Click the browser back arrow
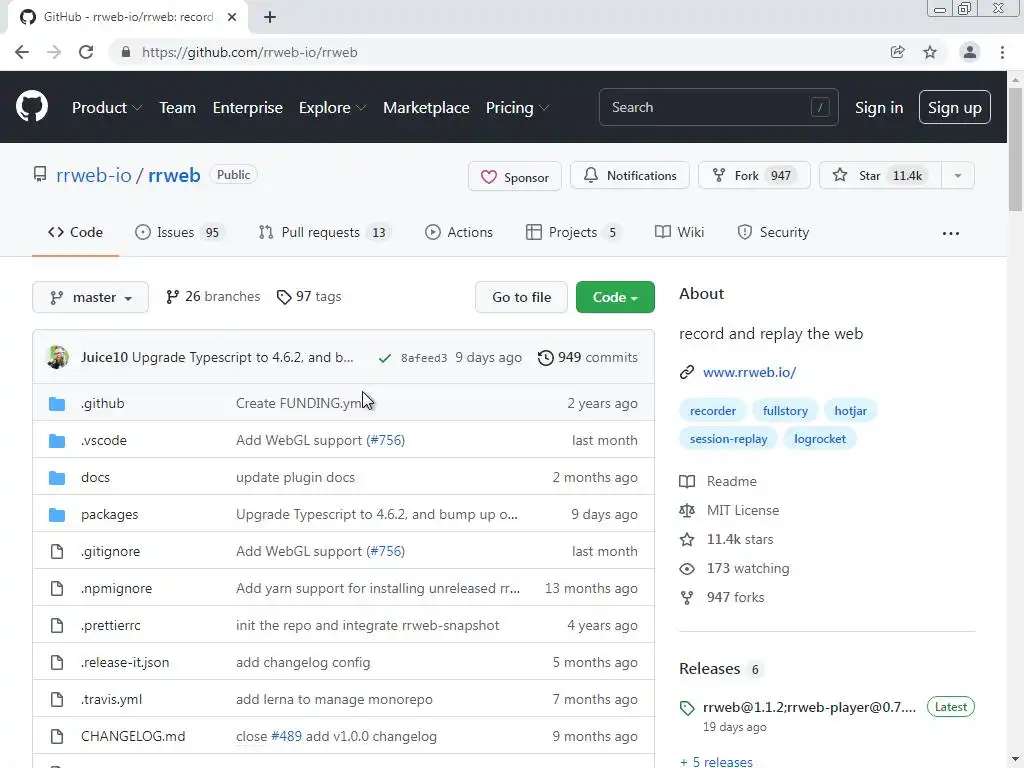Screen dimensions: 1024x768 coord(22,52)
